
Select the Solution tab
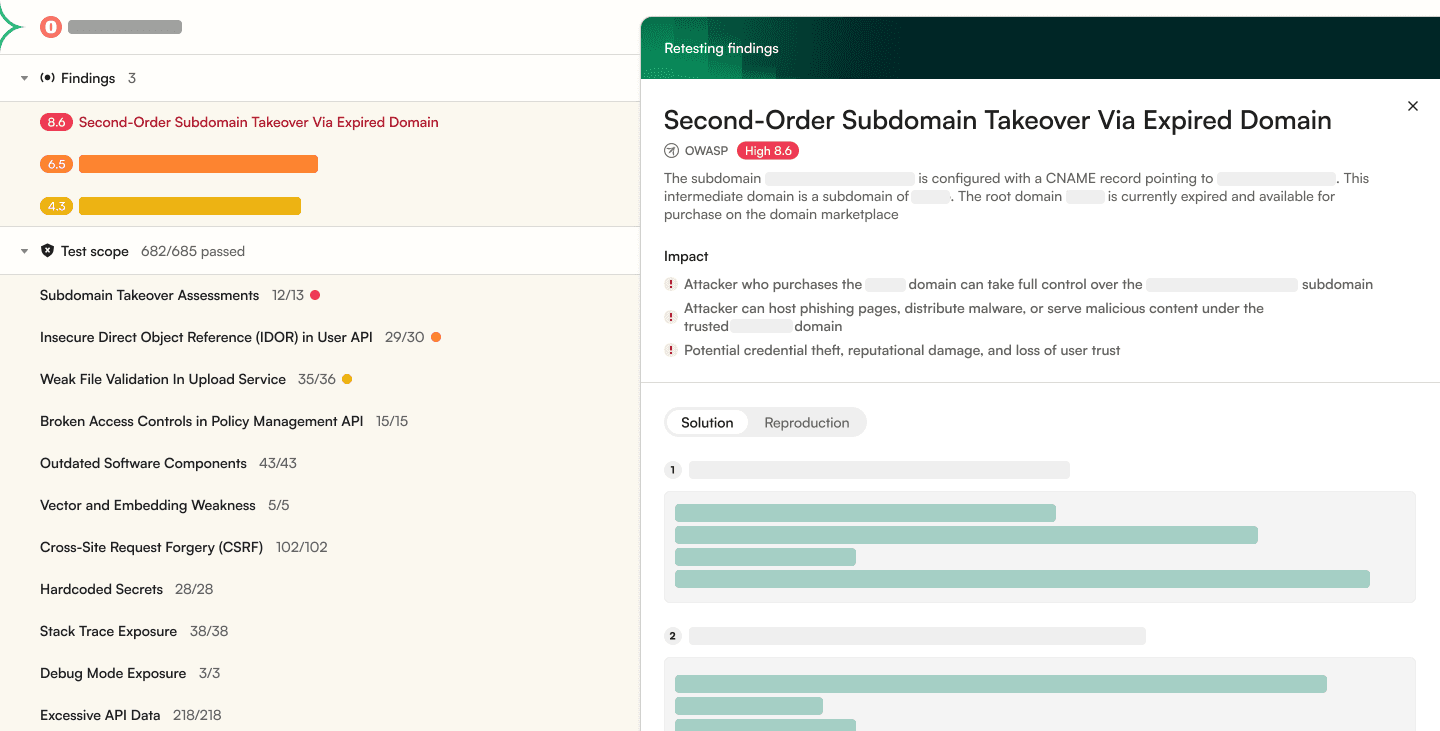click(x=708, y=422)
